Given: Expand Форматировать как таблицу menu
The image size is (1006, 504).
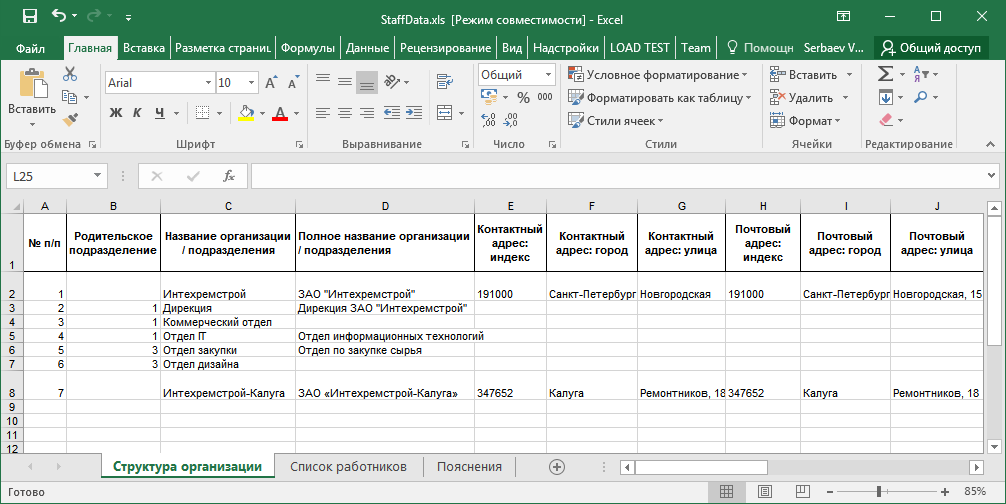Looking at the screenshot, I should tap(660, 97).
